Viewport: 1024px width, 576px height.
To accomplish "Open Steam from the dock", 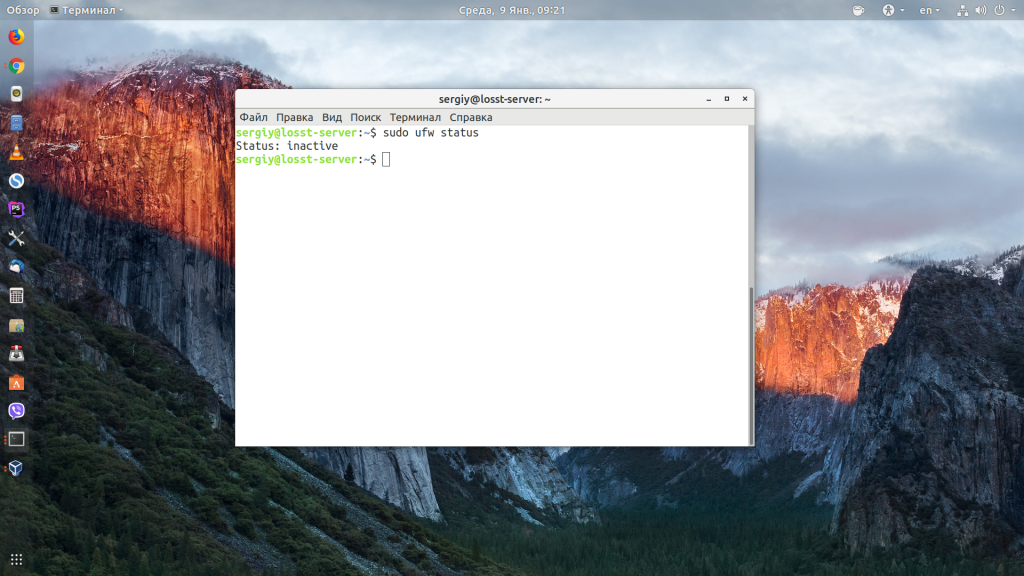I will tap(17, 179).
